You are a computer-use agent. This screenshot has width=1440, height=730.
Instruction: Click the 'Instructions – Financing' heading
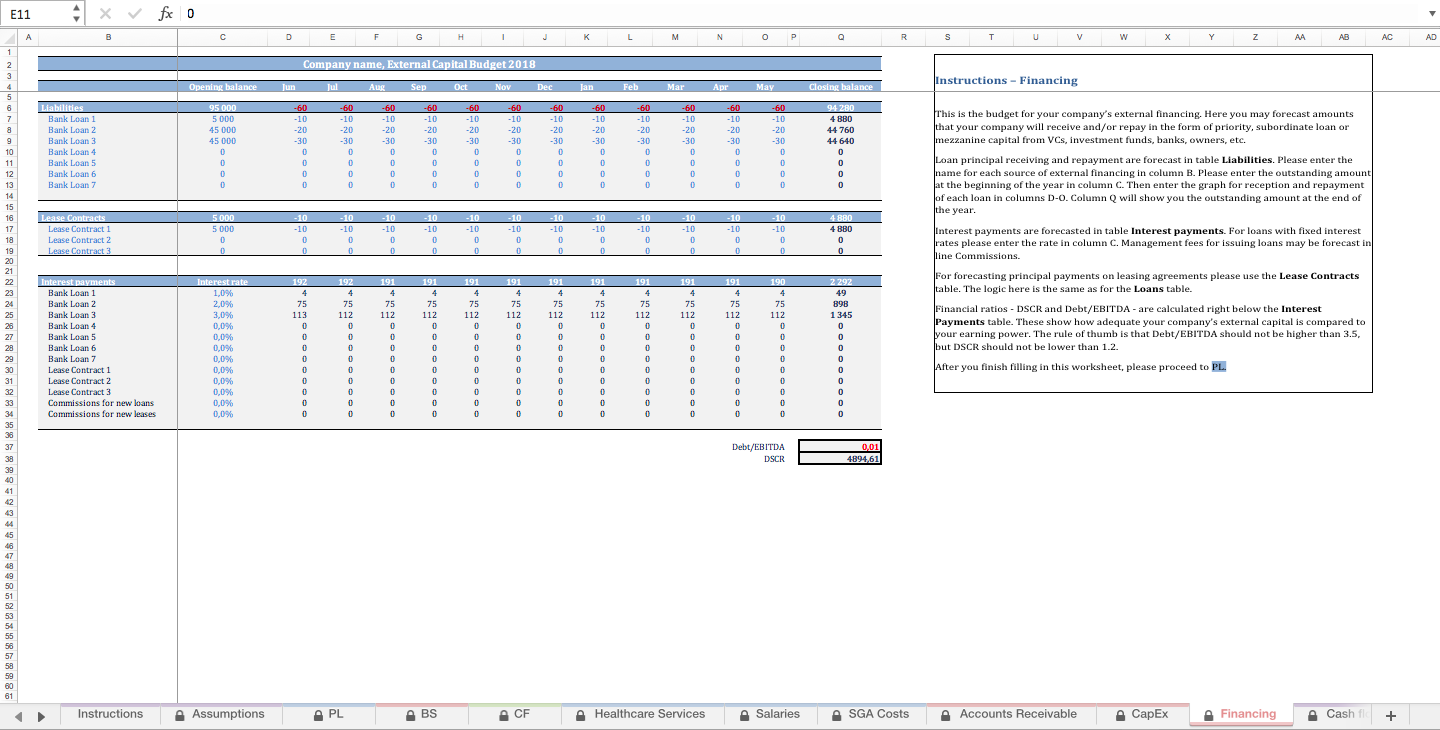point(1006,80)
